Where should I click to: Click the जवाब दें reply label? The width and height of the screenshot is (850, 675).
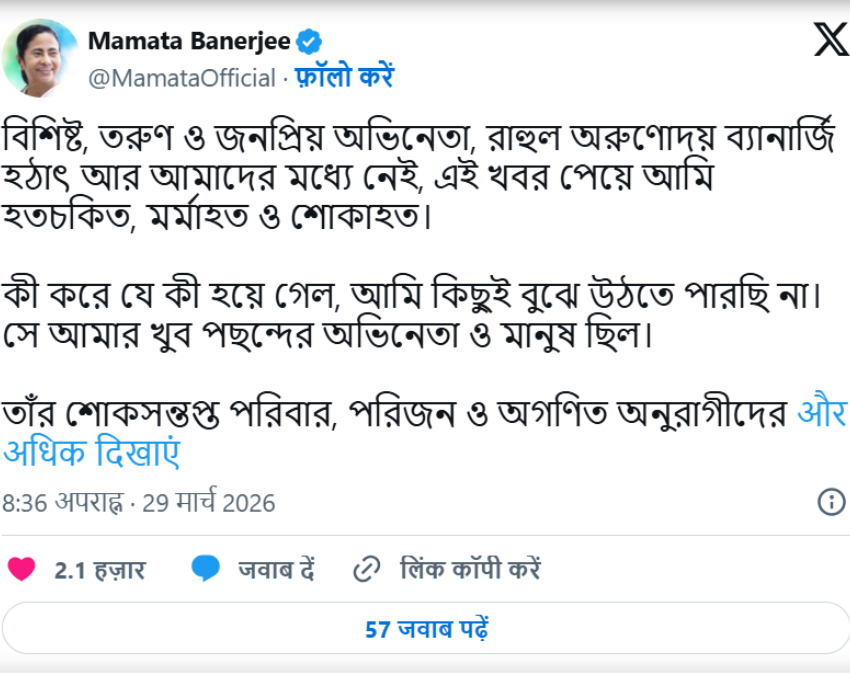tap(276, 570)
